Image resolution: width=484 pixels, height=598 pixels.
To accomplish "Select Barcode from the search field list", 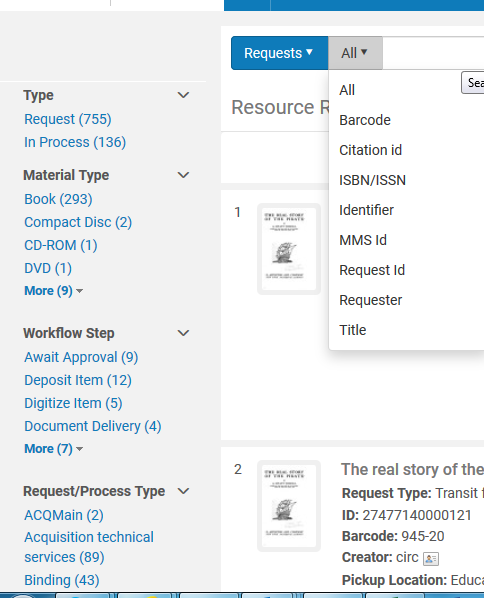I will coord(365,120).
